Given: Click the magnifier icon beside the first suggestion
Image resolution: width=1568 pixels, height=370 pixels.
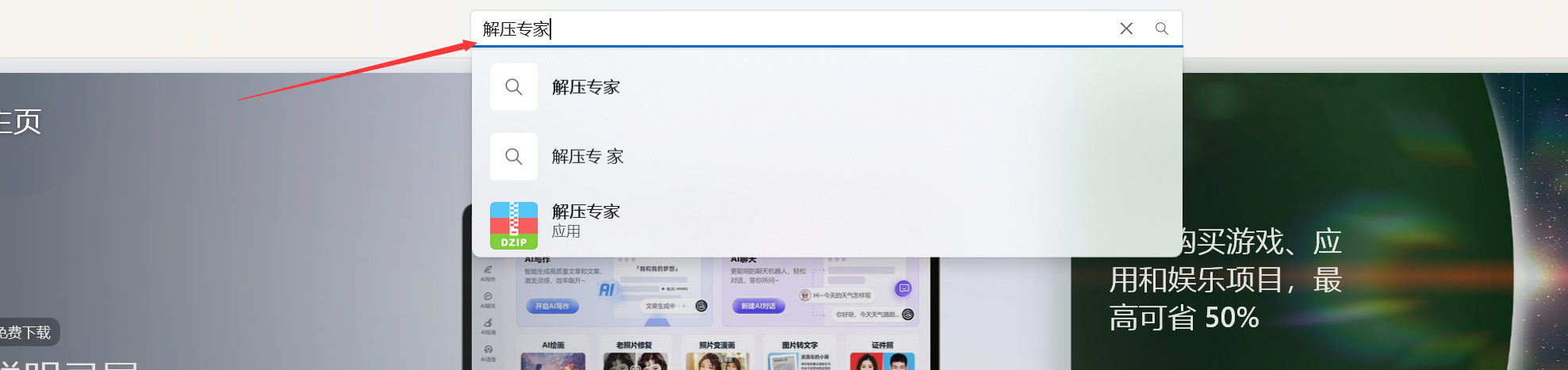Looking at the screenshot, I should [514, 87].
